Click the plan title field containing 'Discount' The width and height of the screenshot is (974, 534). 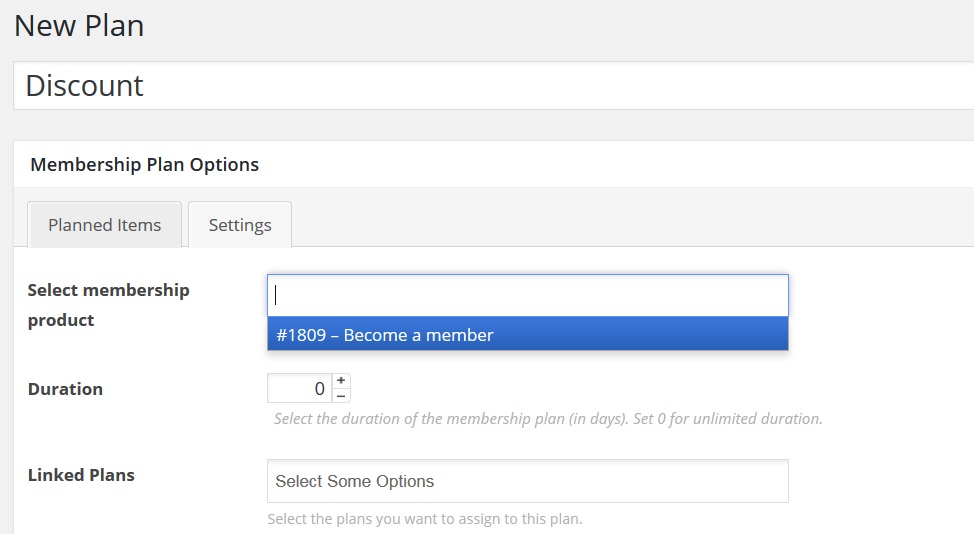pyautogui.click(x=494, y=86)
